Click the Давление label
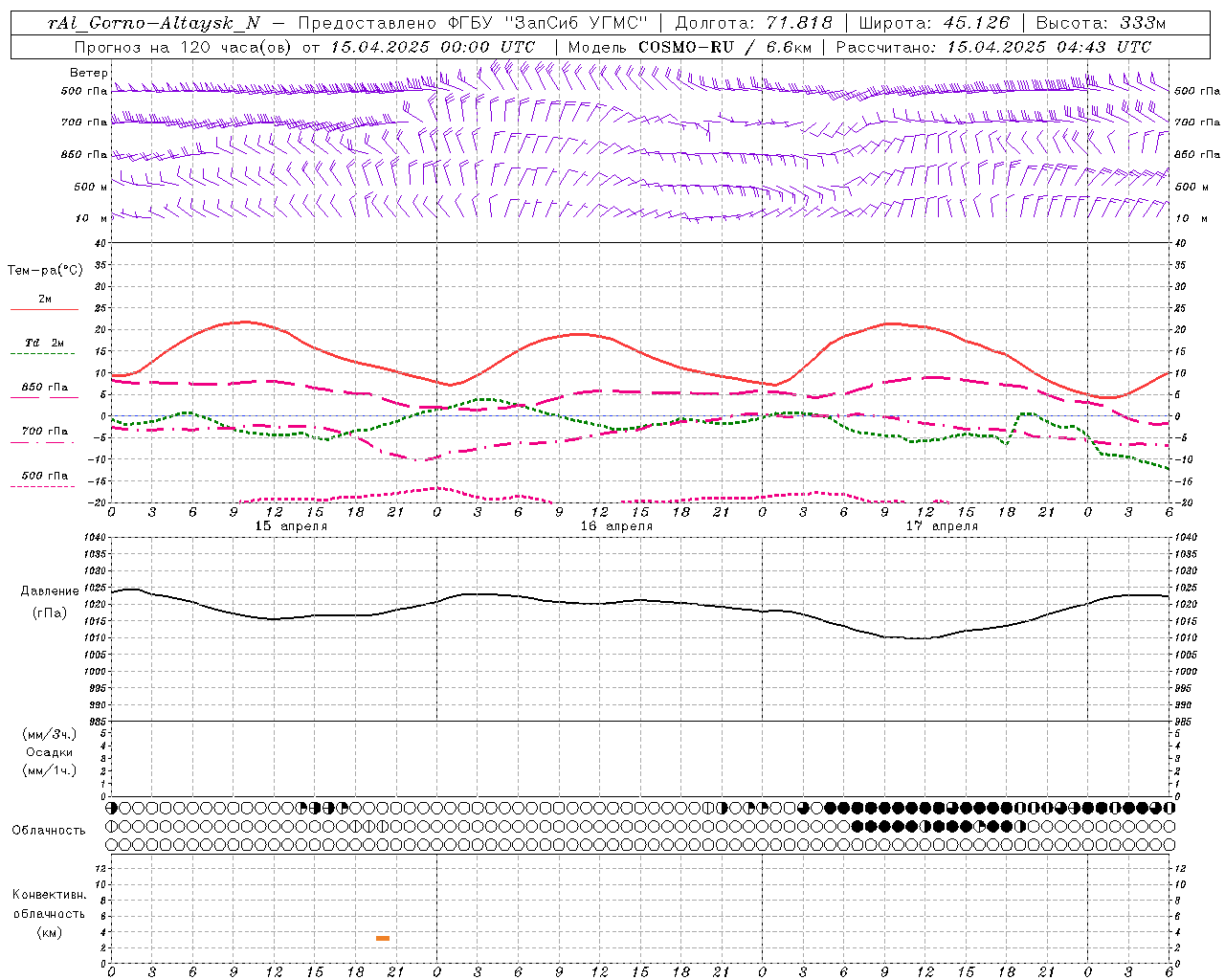The height and width of the screenshot is (980, 1225). pos(50,591)
